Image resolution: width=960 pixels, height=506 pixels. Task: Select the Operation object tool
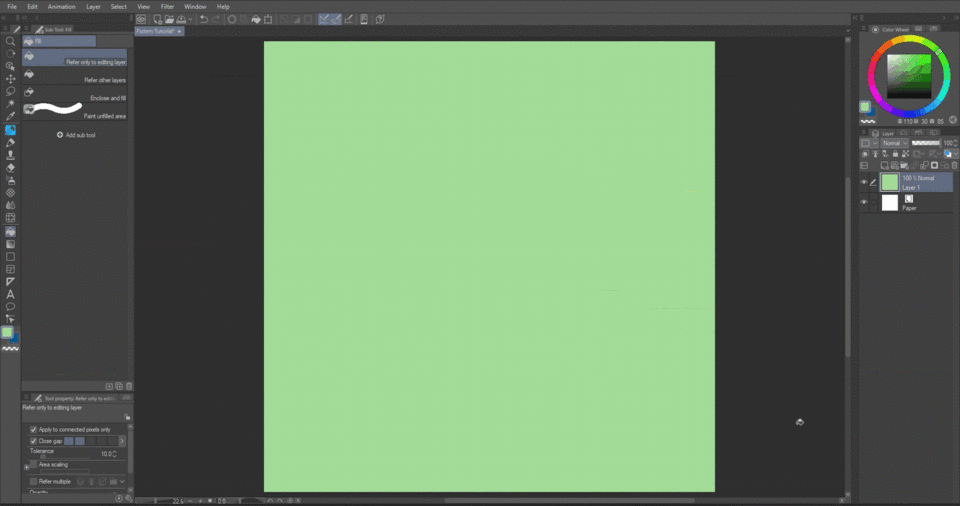tap(10, 66)
